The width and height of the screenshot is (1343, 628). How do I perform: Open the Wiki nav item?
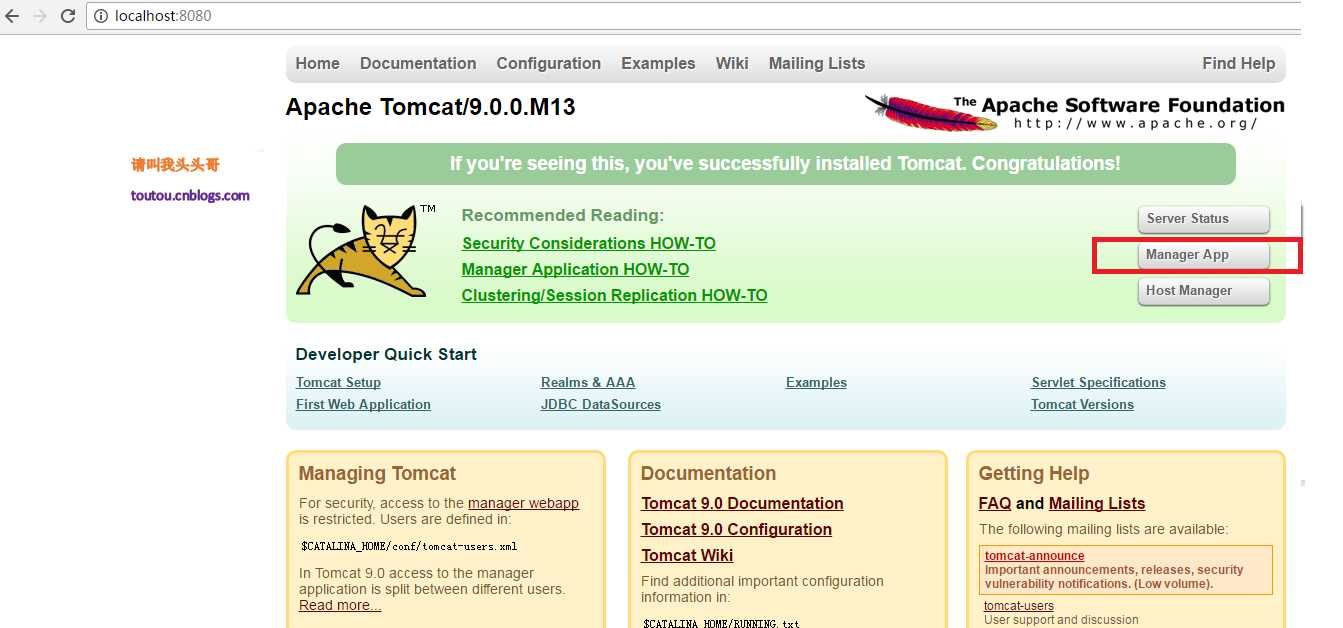pos(732,63)
